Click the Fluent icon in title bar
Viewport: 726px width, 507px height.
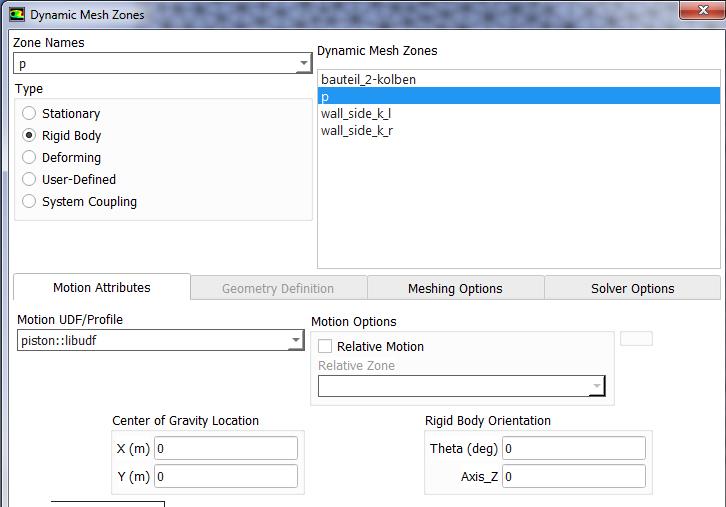17,14
